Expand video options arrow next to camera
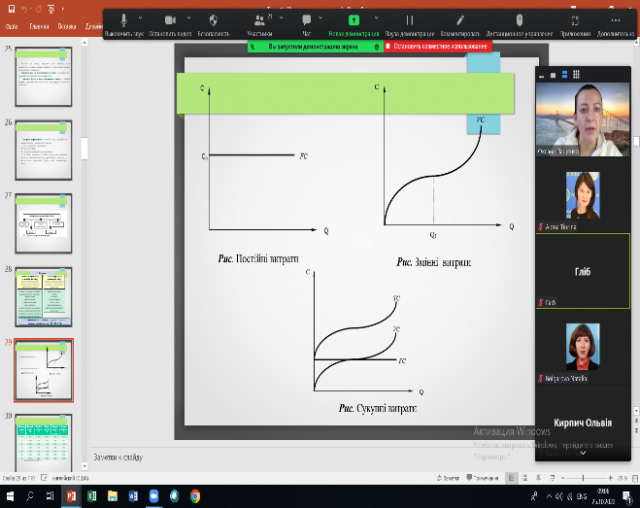Viewport: 640px width, 508px height. pyautogui.click(x=189, y=18)
